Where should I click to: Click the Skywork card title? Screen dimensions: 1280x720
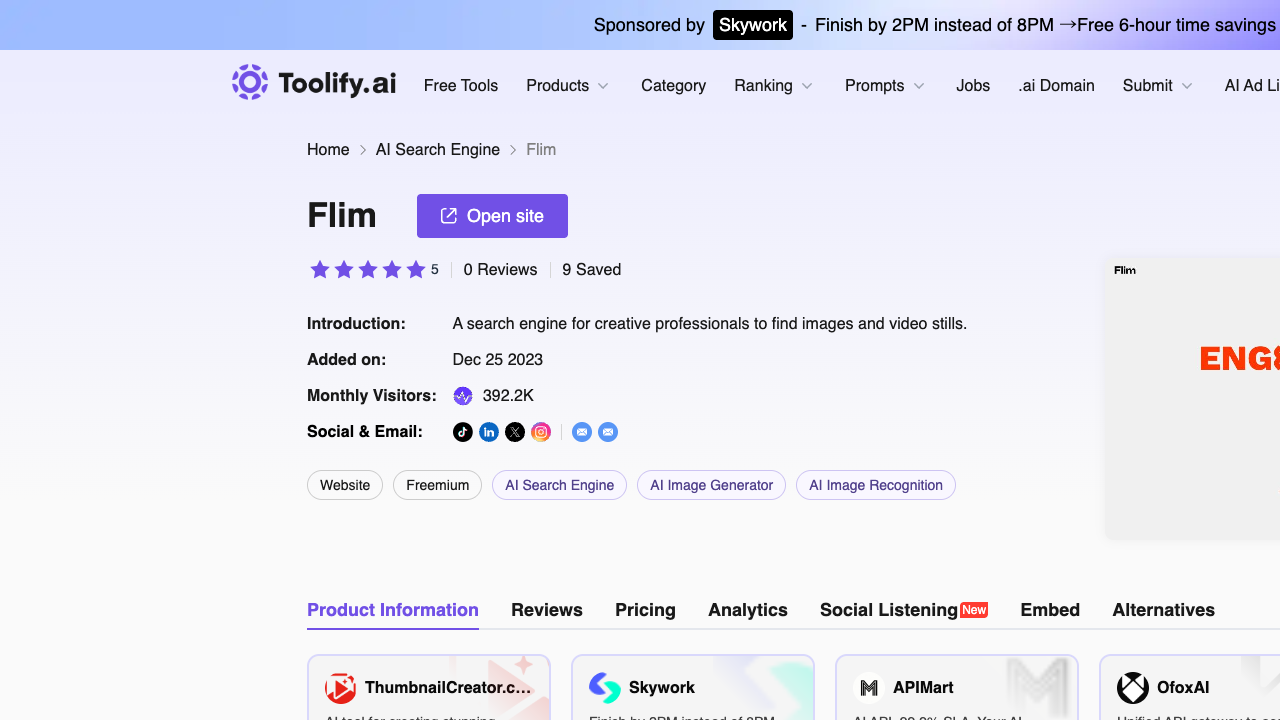click(x=662, y=688)
